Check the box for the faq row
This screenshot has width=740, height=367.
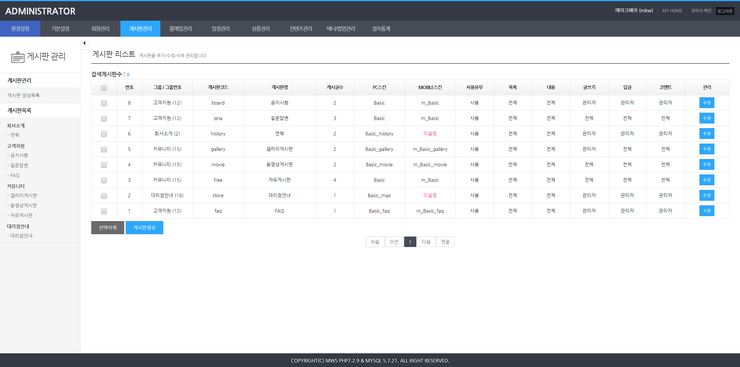point(104,211)
